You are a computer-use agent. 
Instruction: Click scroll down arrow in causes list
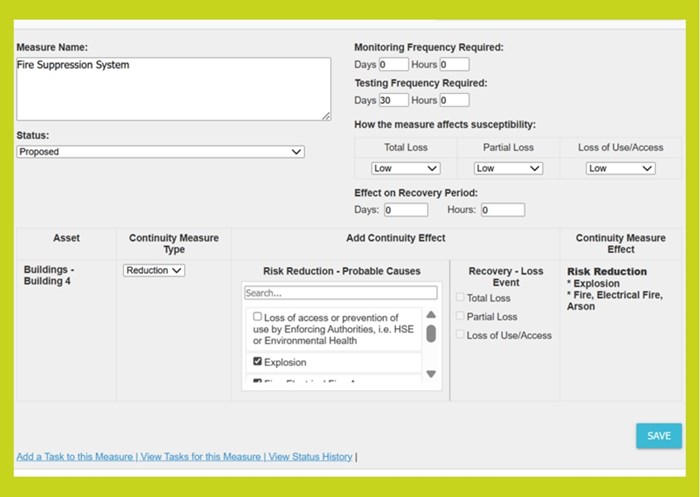431,374
